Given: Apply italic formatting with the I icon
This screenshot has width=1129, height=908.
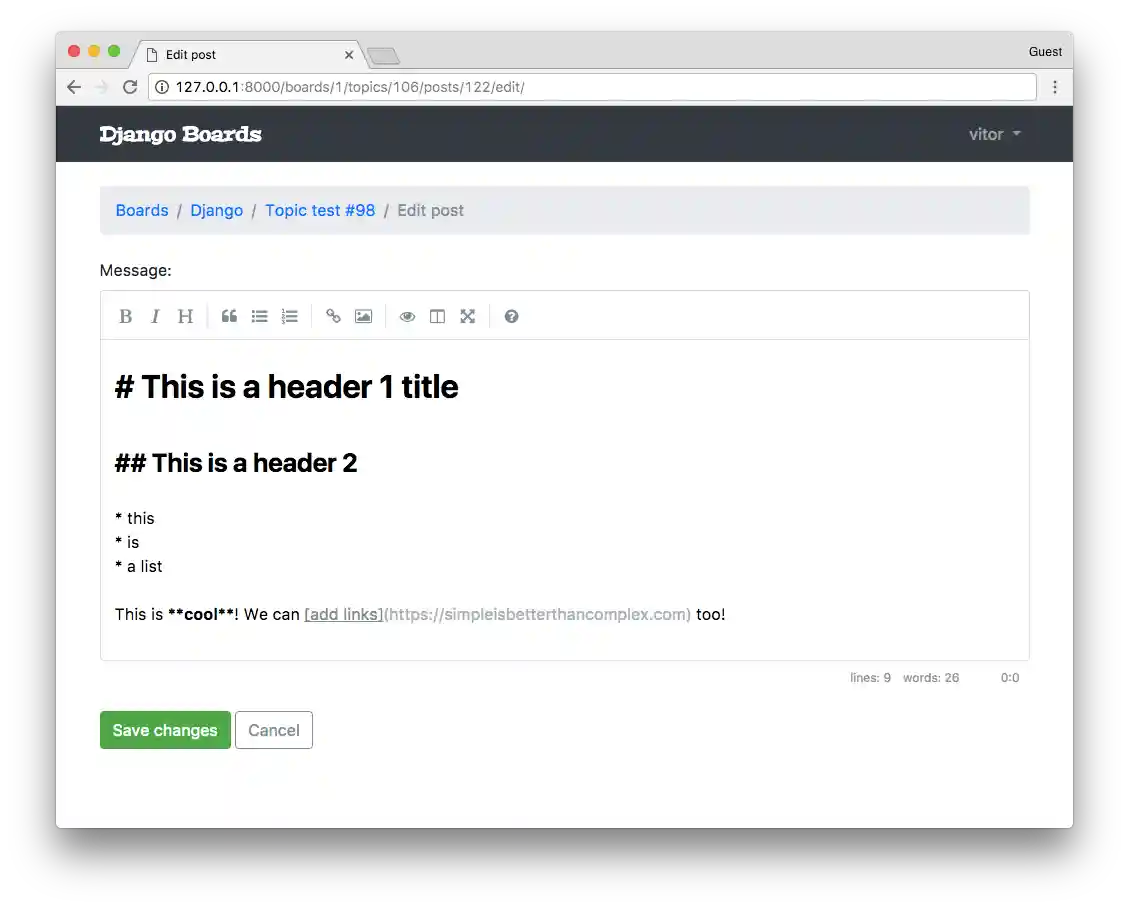Looking at the screenshot, I should pos(155,316).
